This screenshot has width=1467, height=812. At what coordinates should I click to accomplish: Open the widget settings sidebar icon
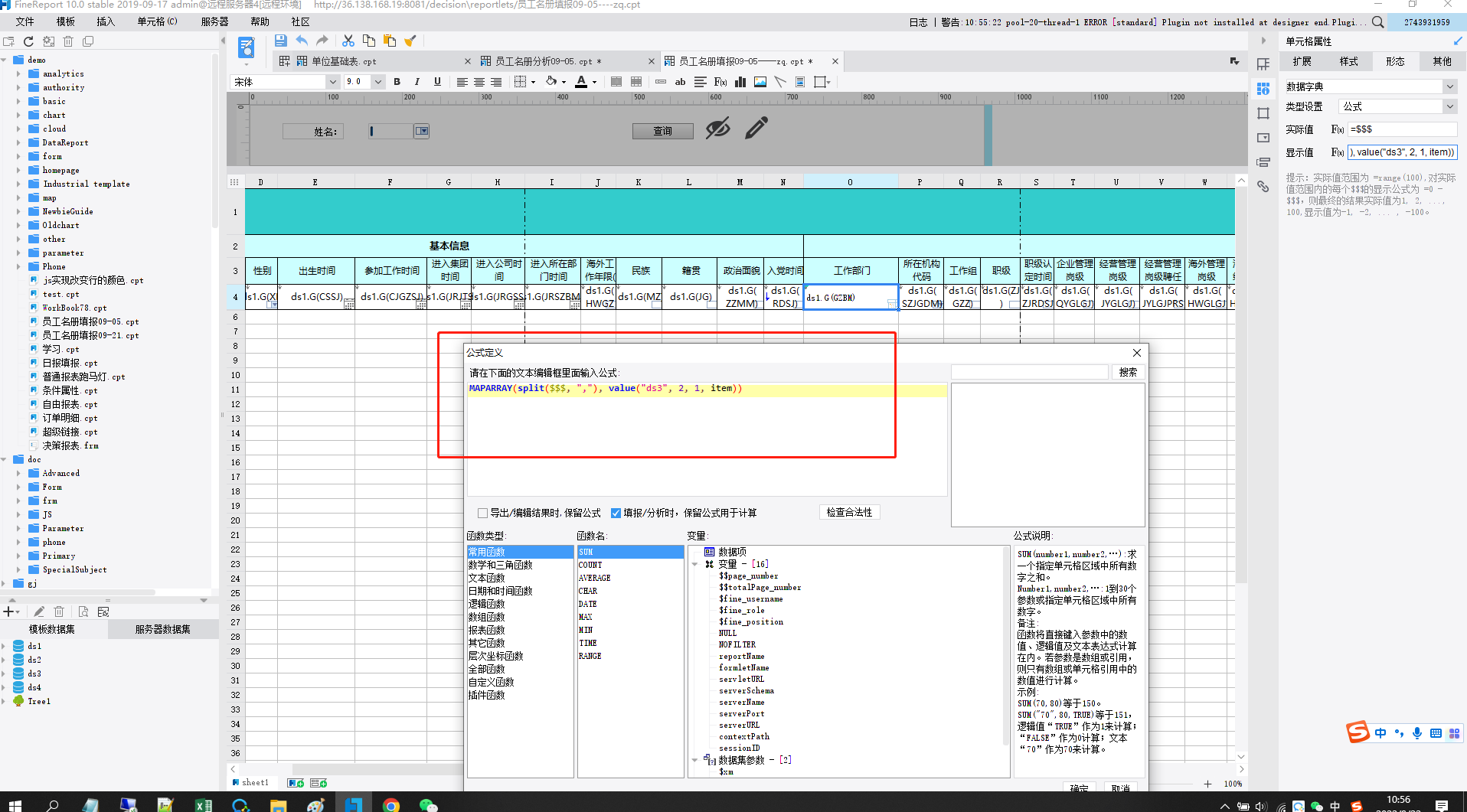[1263, 138]
